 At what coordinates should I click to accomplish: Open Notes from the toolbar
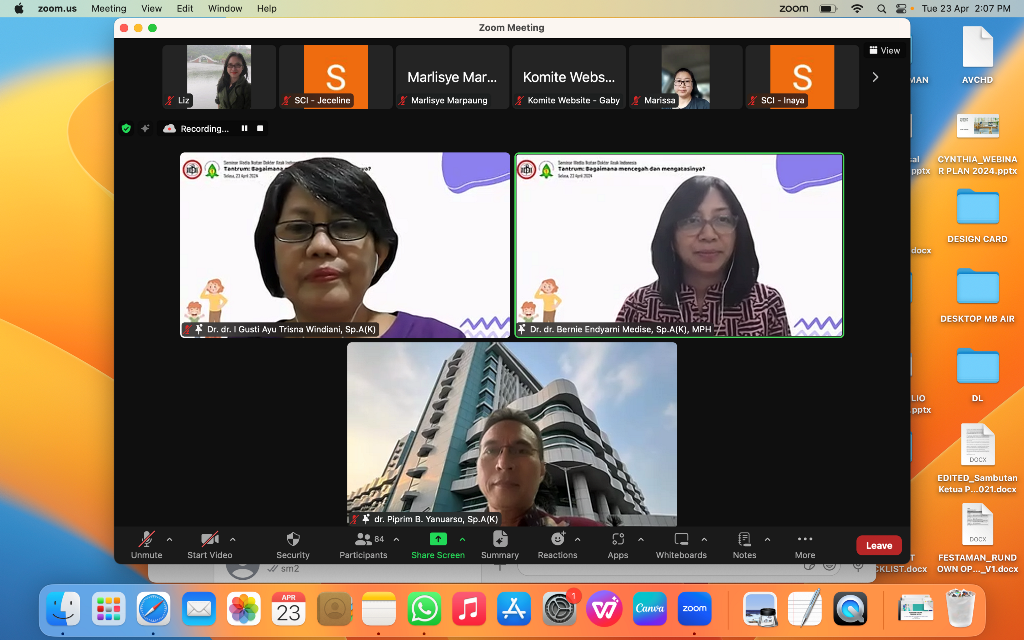744,545
